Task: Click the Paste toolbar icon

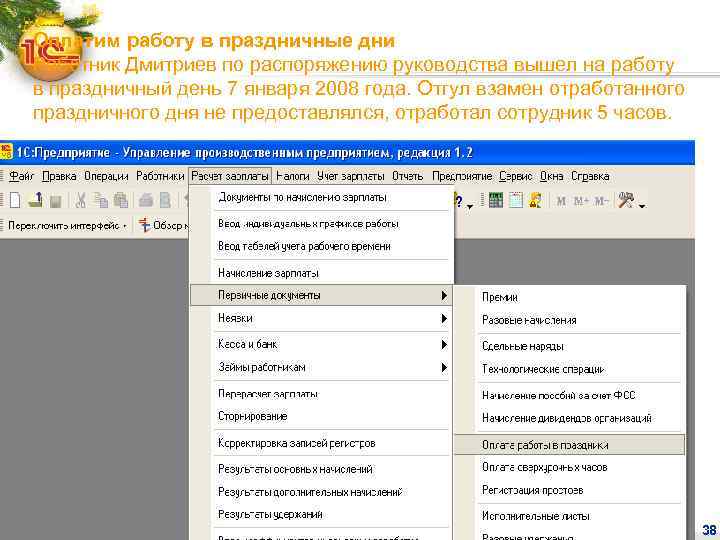Action: (120, 201)
